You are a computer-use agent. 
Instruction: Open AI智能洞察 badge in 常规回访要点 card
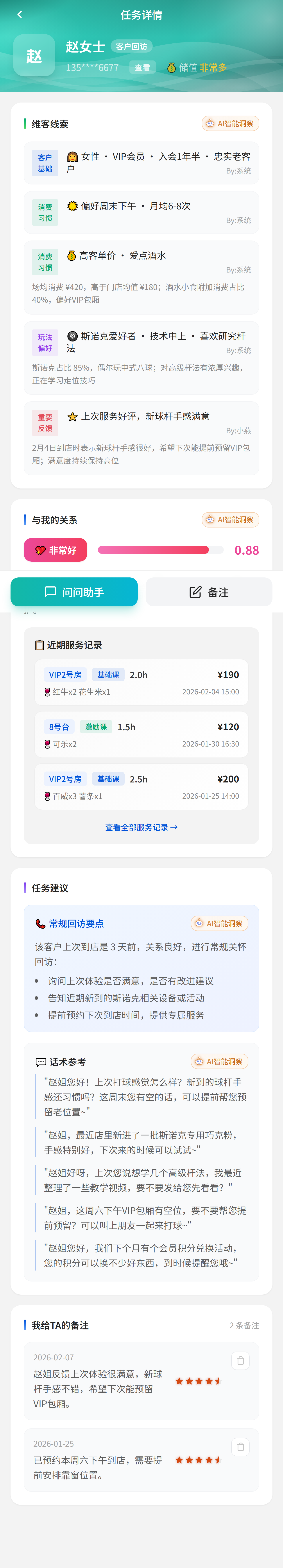click(220, 923)
